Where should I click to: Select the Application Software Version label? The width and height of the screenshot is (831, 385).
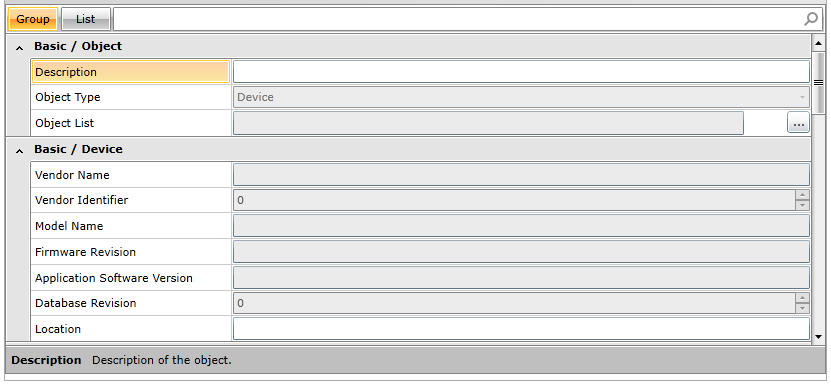(114, 278)
